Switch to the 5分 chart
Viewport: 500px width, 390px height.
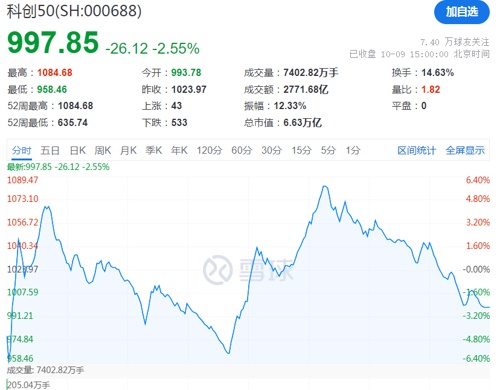pyautogui.click(x=328, y=151)
